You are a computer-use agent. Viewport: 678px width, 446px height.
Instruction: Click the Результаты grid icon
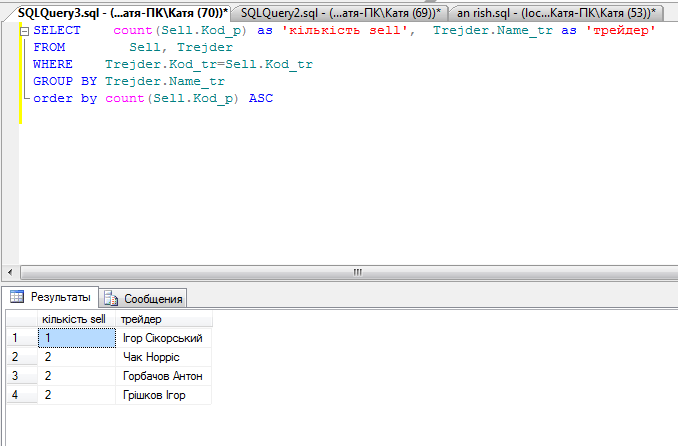click(17, 297)
